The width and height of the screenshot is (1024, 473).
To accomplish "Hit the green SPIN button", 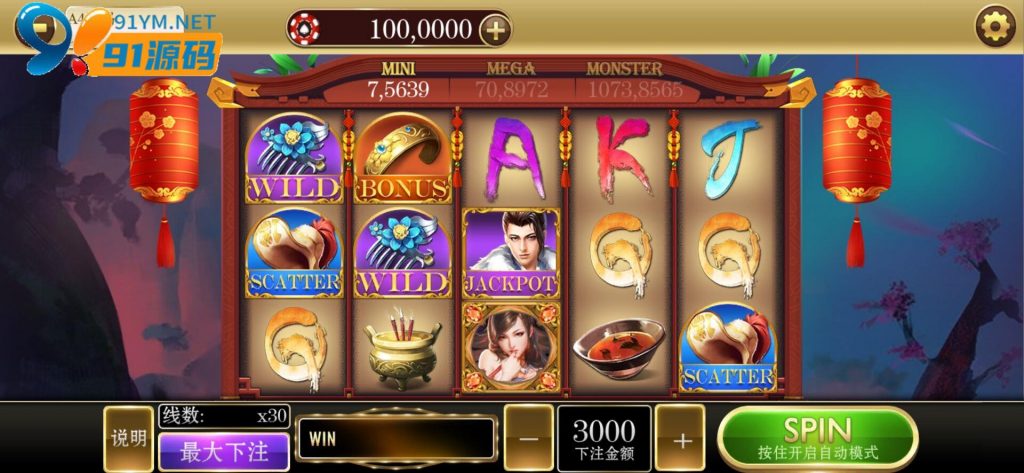I will point(817,438).
